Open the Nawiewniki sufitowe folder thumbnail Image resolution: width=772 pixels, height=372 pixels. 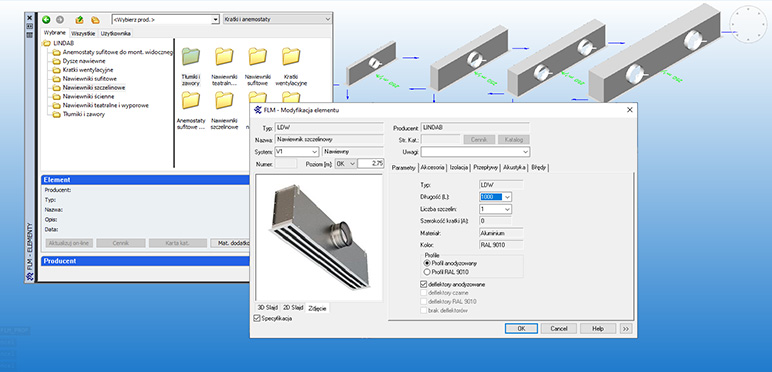pos(257,66)
